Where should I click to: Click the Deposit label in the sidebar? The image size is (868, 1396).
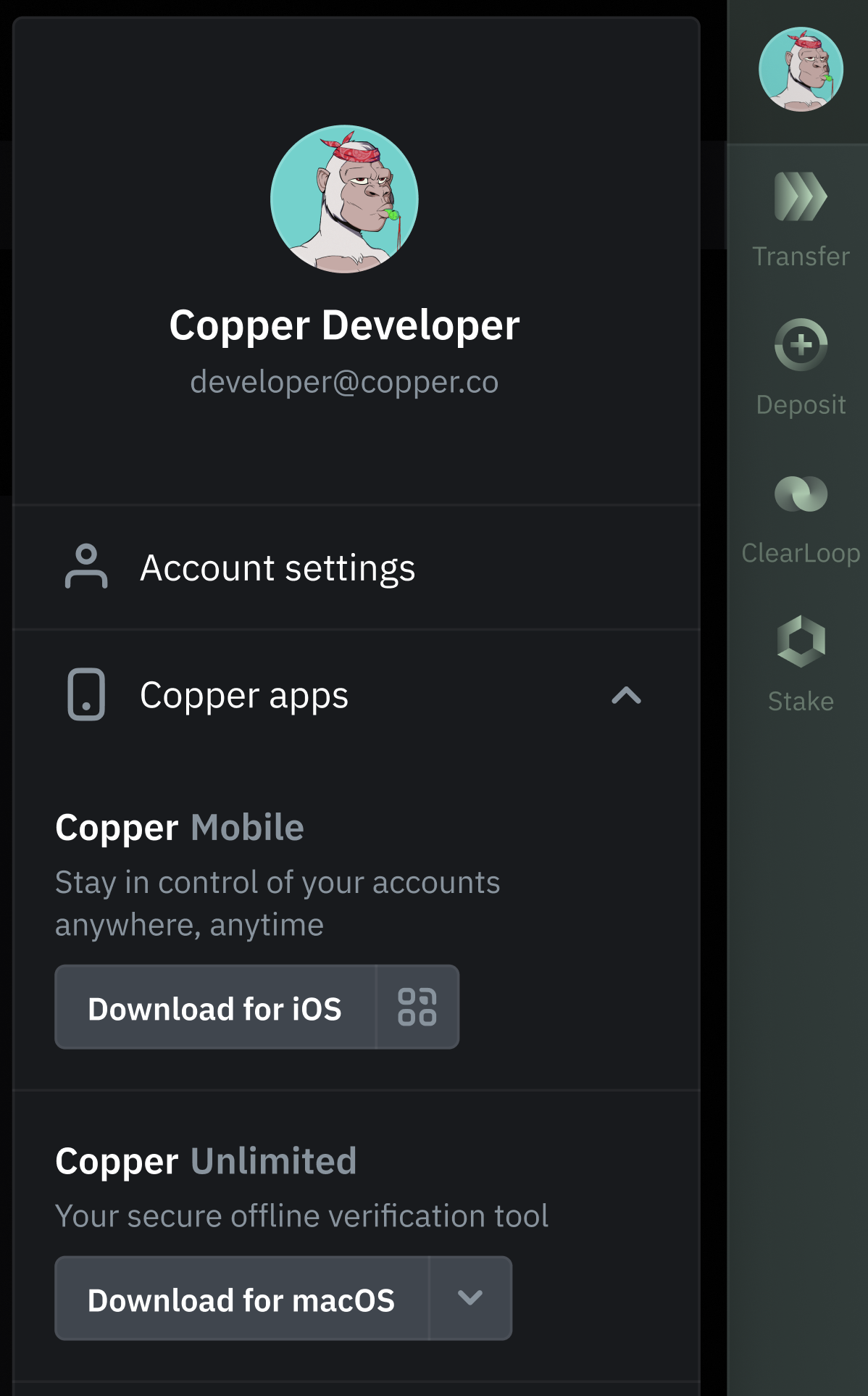801,405
